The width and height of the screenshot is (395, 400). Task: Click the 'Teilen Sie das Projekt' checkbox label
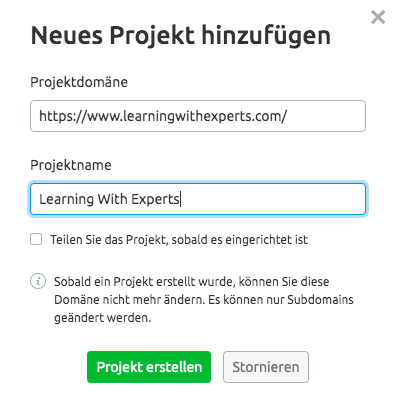pyautogui.click(x=179, y=240)
